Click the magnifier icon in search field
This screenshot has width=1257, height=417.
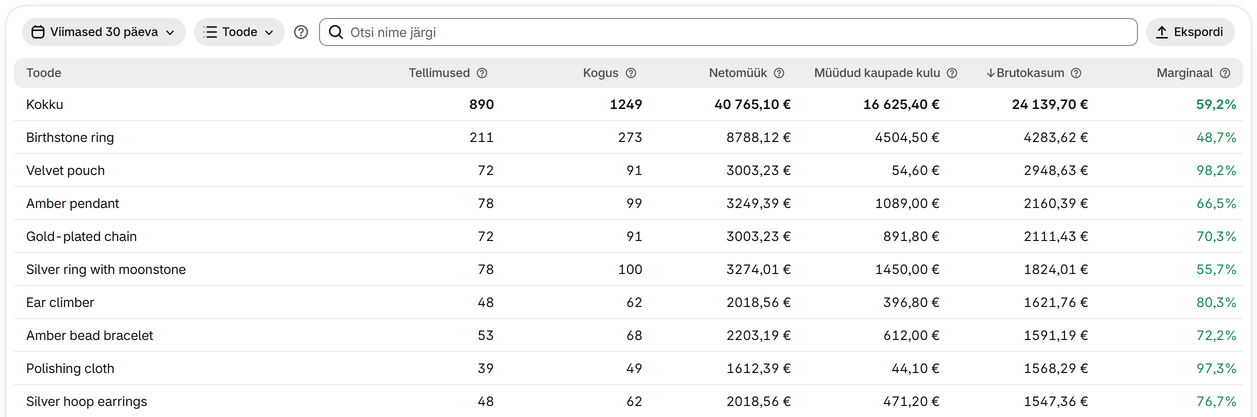[336, 32]
